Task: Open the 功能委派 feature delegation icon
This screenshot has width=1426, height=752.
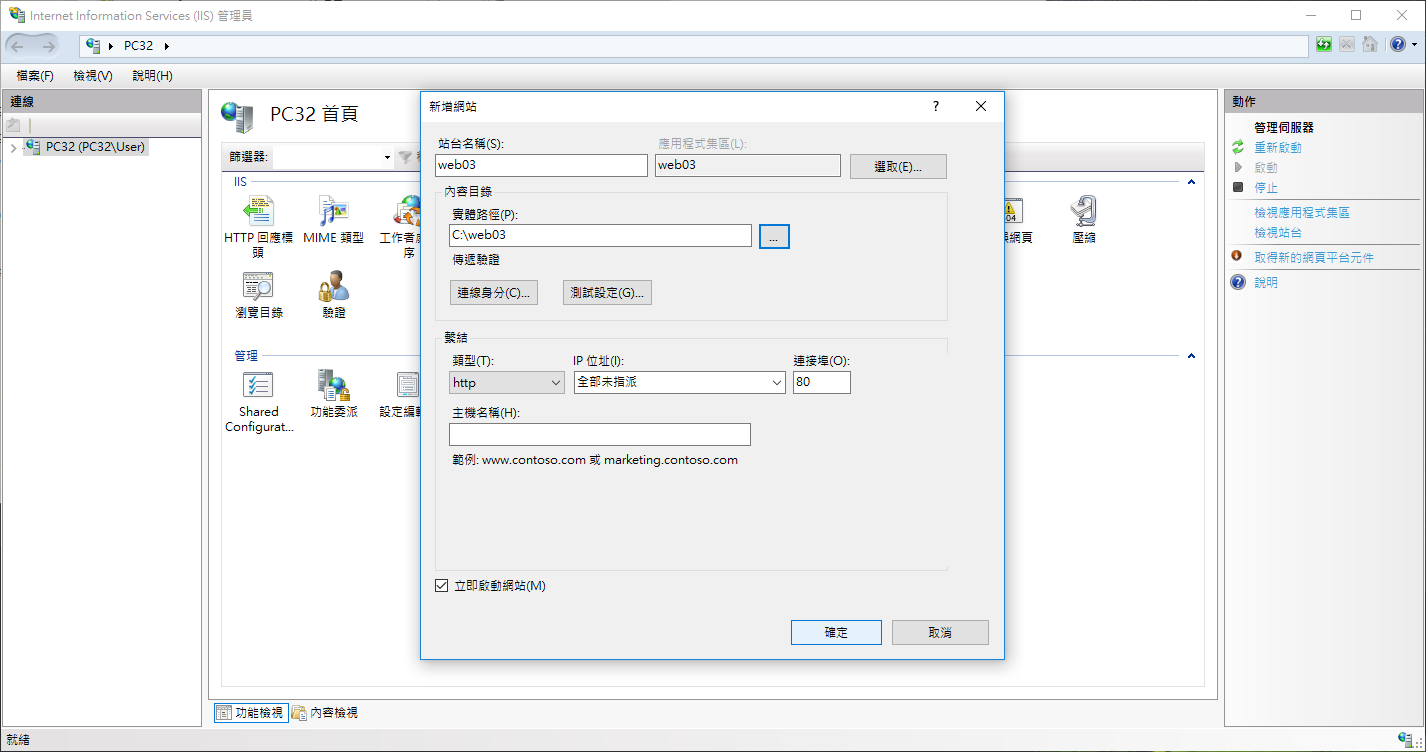Action: point(333,386)
